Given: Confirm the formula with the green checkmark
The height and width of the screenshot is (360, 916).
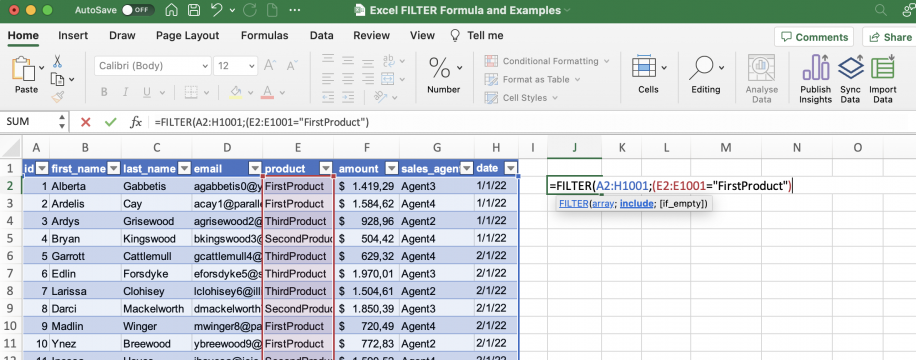Looking at the screenshot, I should pyautogui.click(x=110, y=122).
